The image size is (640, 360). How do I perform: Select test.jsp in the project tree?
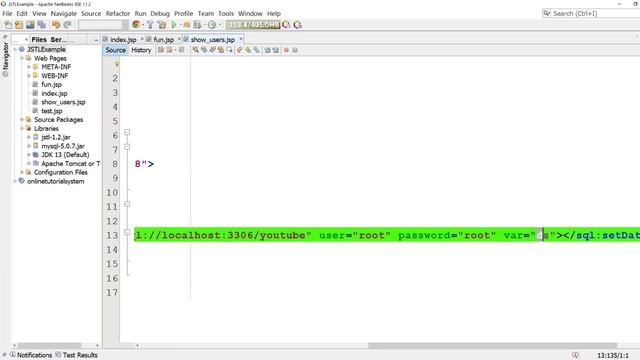[x=52, y=111]
